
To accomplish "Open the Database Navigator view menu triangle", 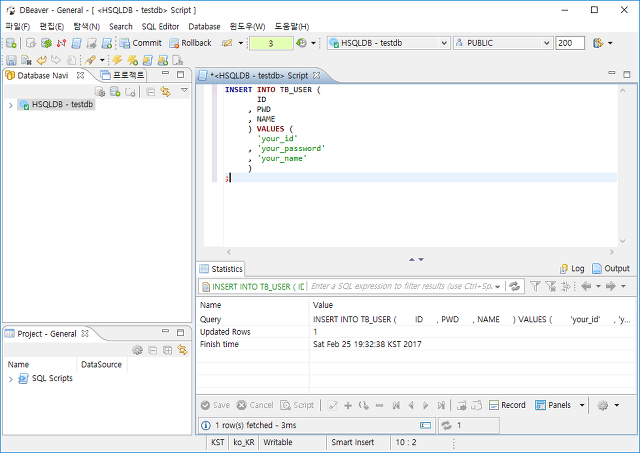I will coord(184,90).
